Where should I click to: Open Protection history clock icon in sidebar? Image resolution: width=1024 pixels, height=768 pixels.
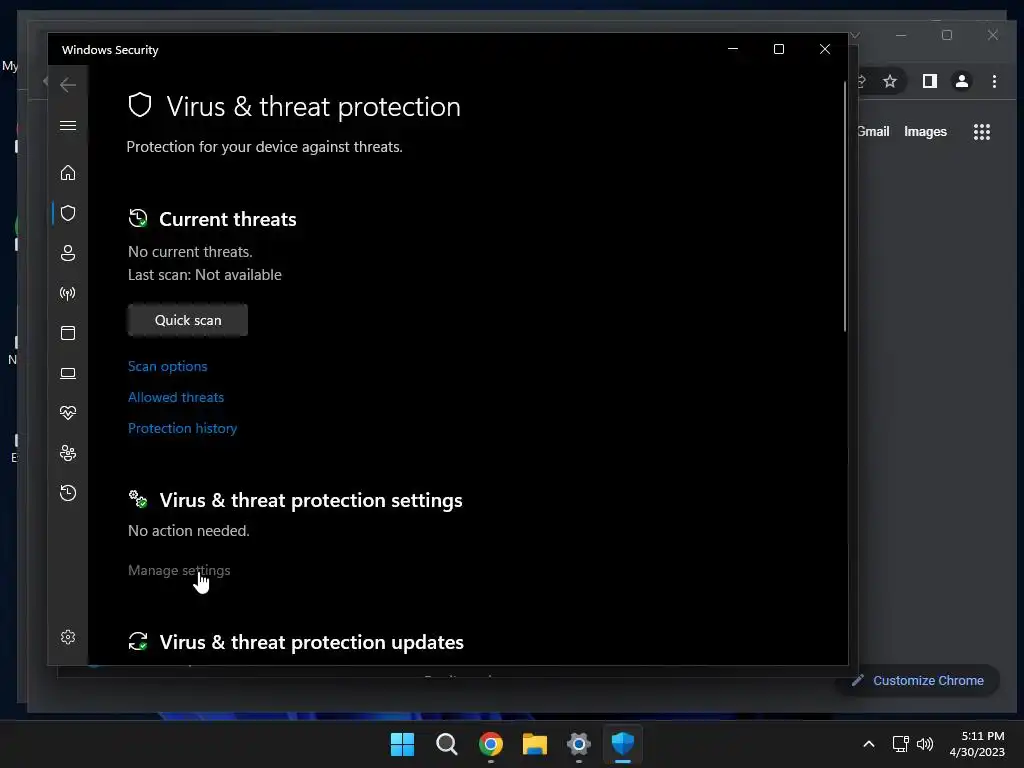coord(68,493)
